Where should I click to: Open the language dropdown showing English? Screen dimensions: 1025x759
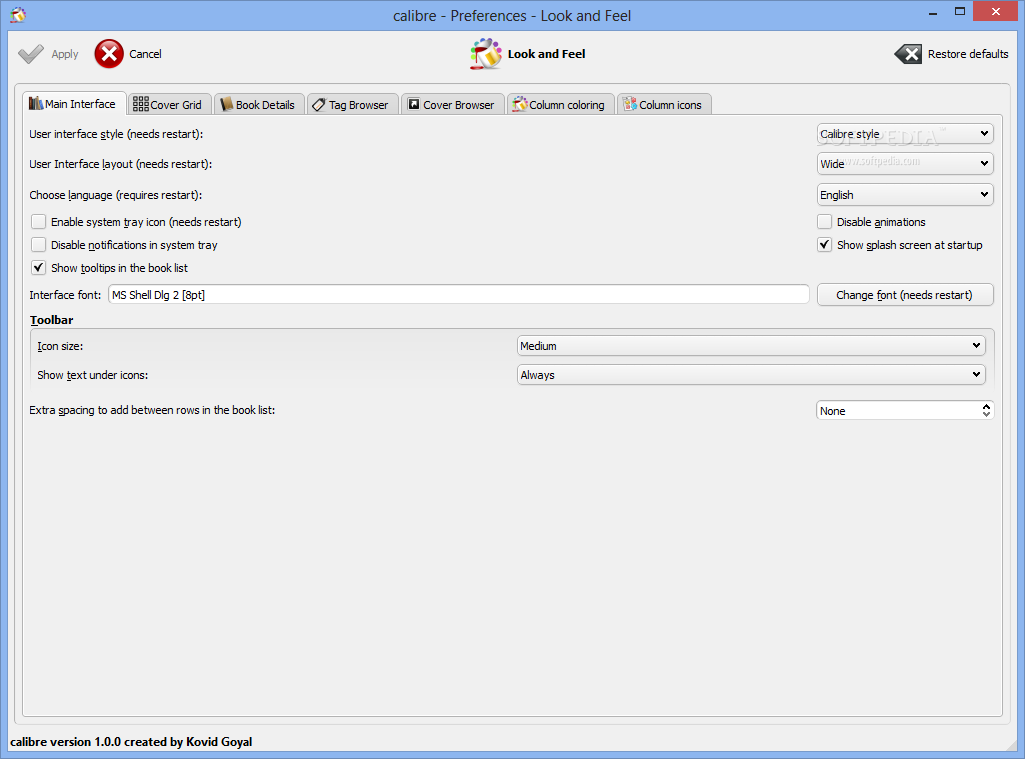coord(905,195)
